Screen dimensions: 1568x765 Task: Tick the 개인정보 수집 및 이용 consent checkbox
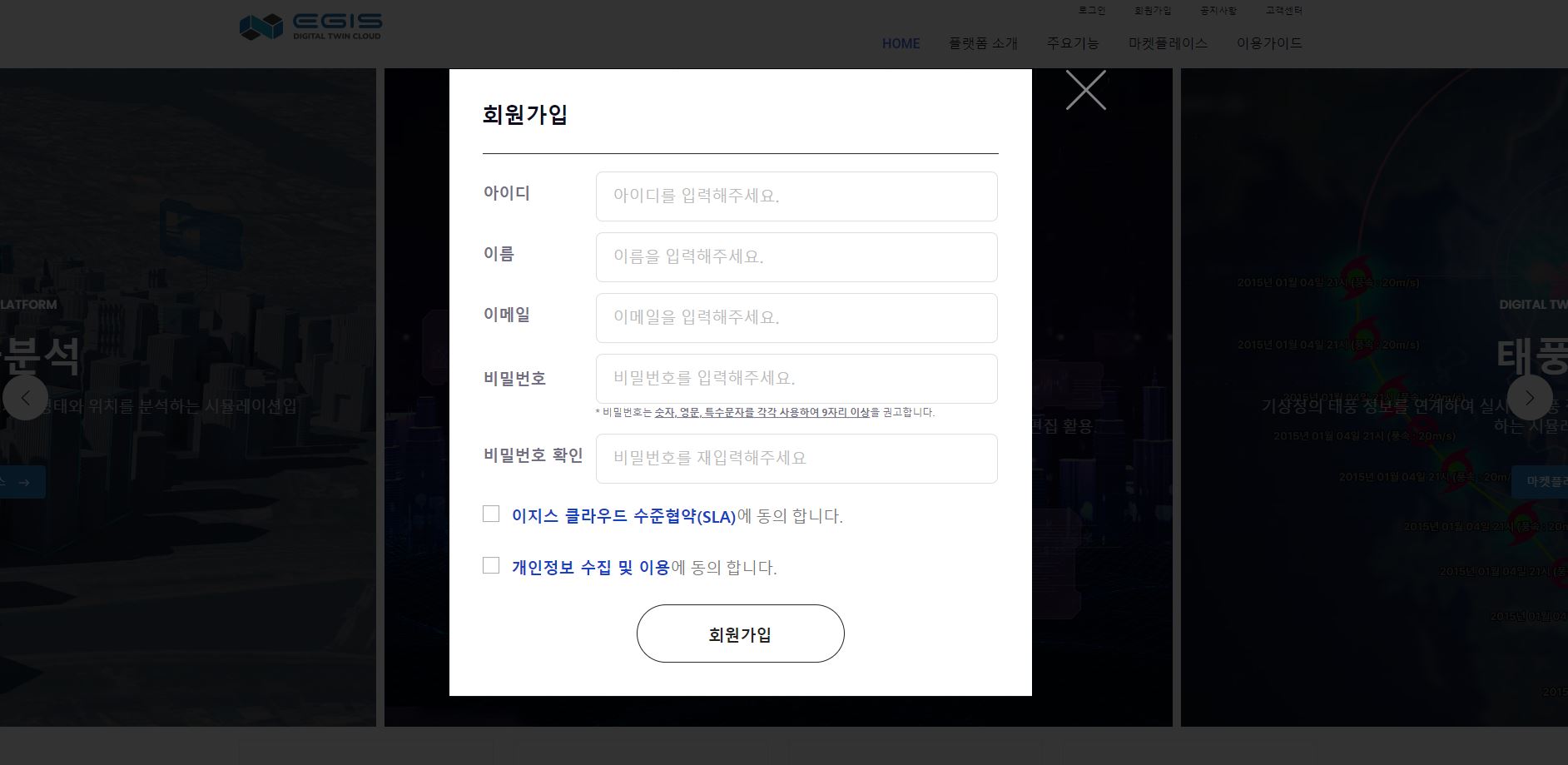point(491,566)
